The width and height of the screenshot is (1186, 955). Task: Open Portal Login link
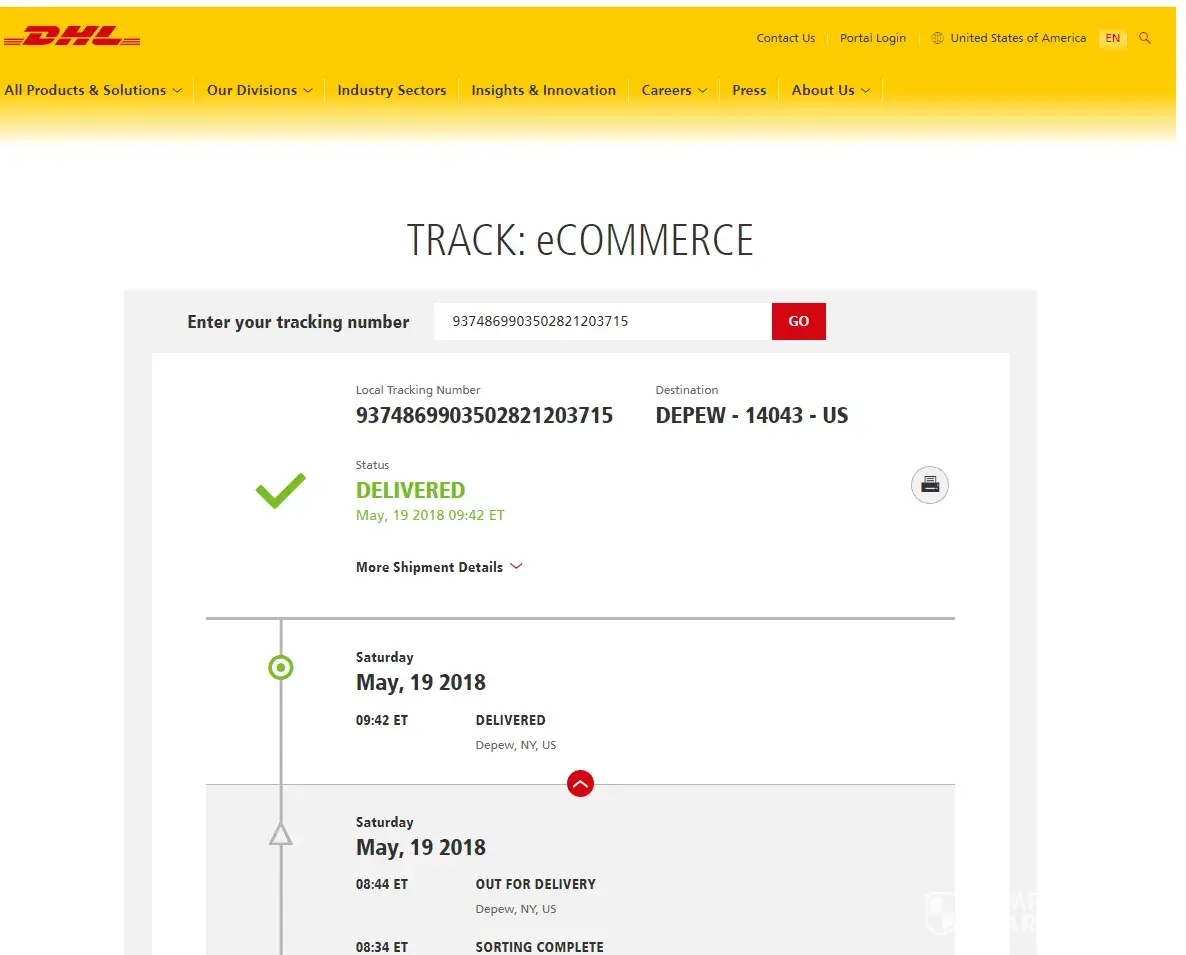tap(872, 38)
